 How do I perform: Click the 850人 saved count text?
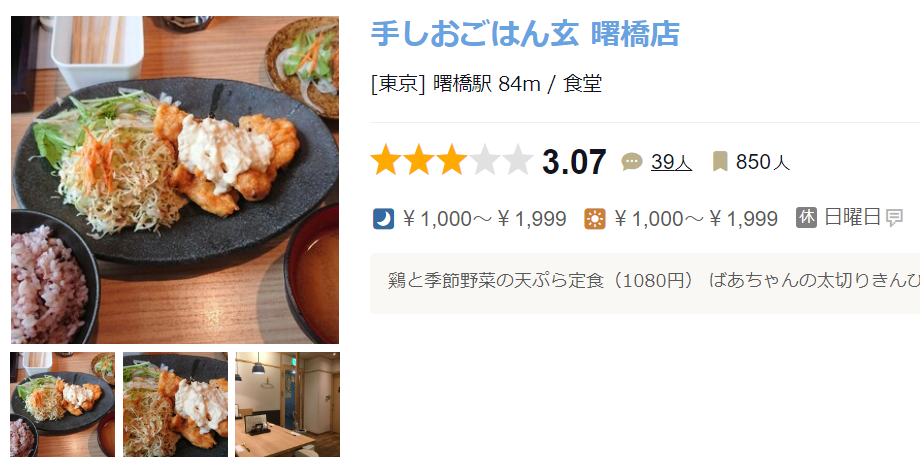763,162
